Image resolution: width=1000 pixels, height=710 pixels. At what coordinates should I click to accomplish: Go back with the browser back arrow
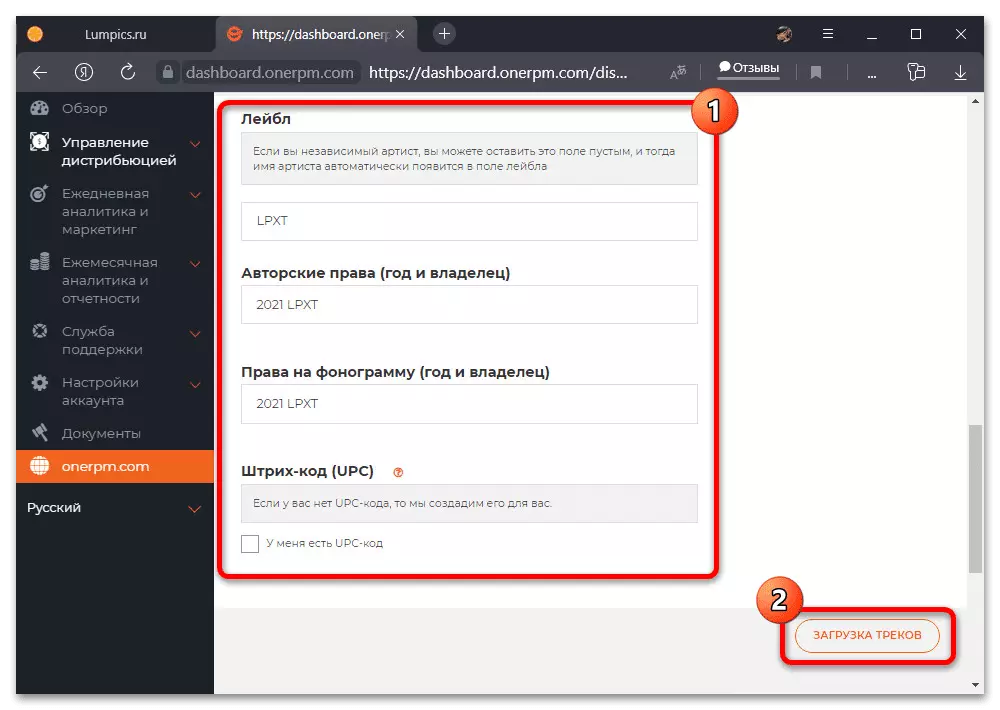point(40,72)
